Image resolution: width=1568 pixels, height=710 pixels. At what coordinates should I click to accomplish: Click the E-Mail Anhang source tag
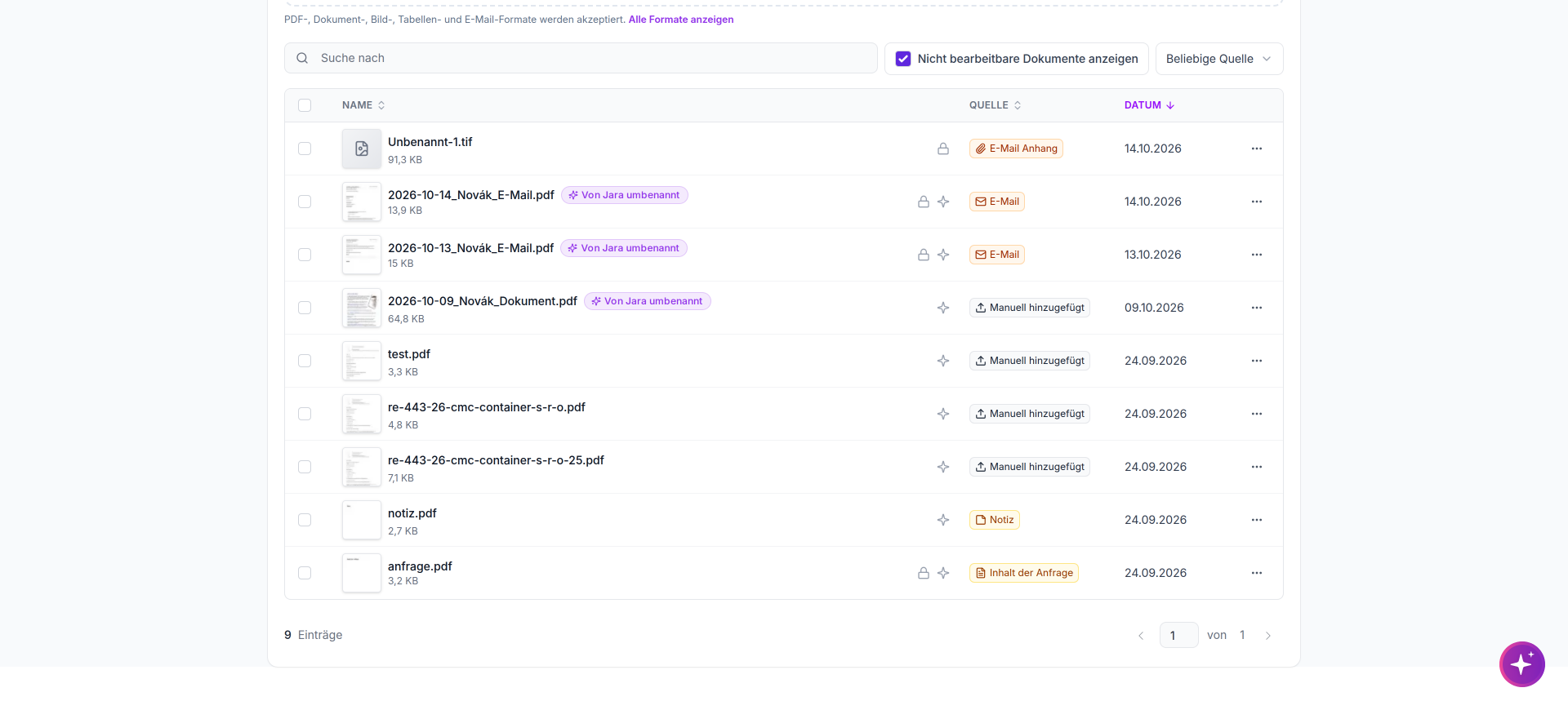(x=1016, y=149)
